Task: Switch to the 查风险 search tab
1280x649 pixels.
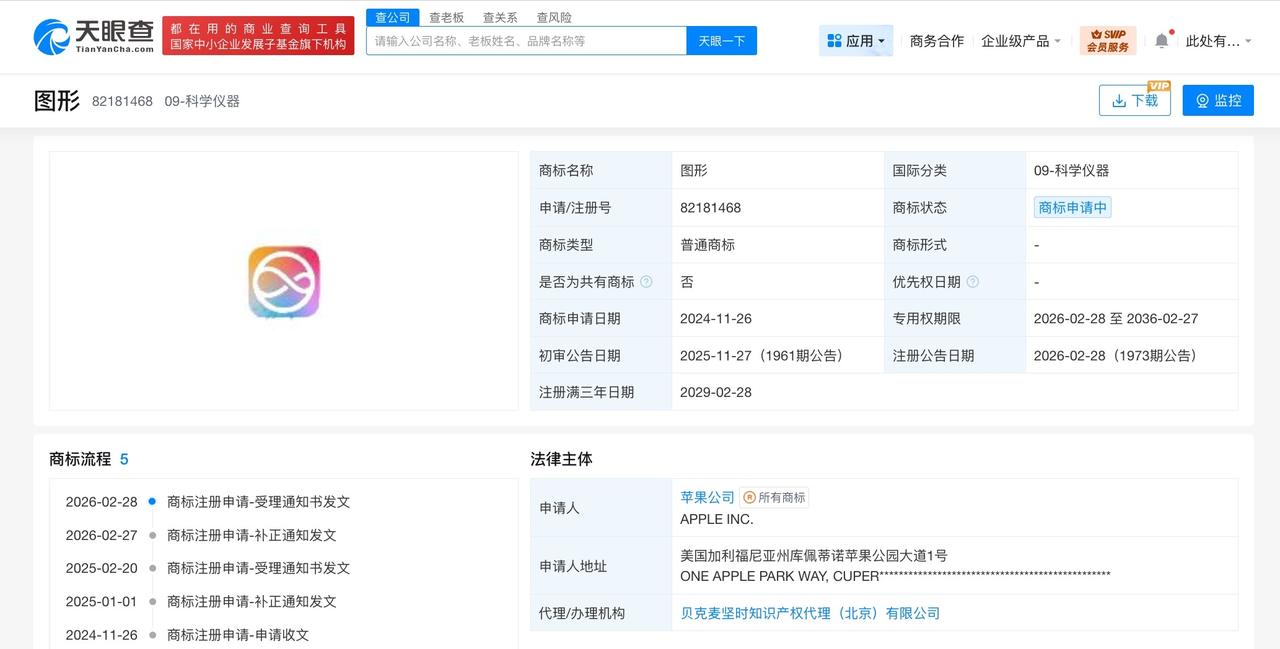Action: 552,17
